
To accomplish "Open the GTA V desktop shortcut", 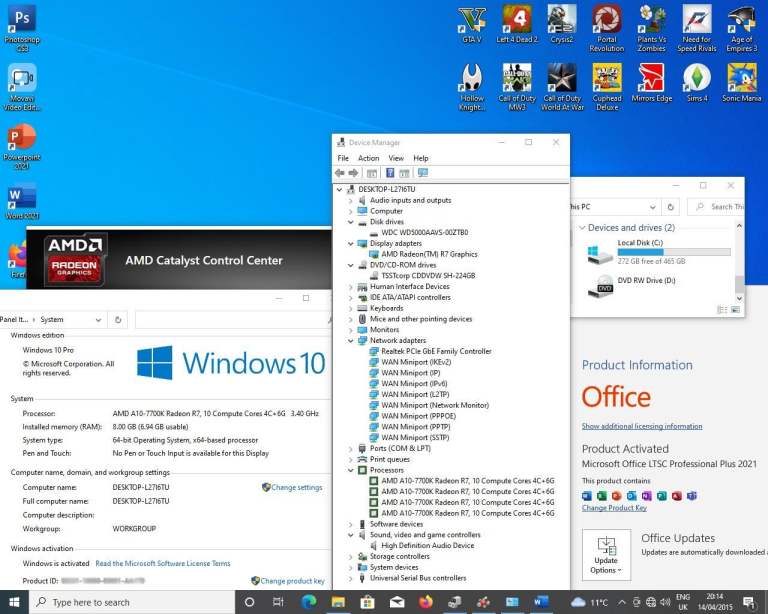I will click(471, 24).
